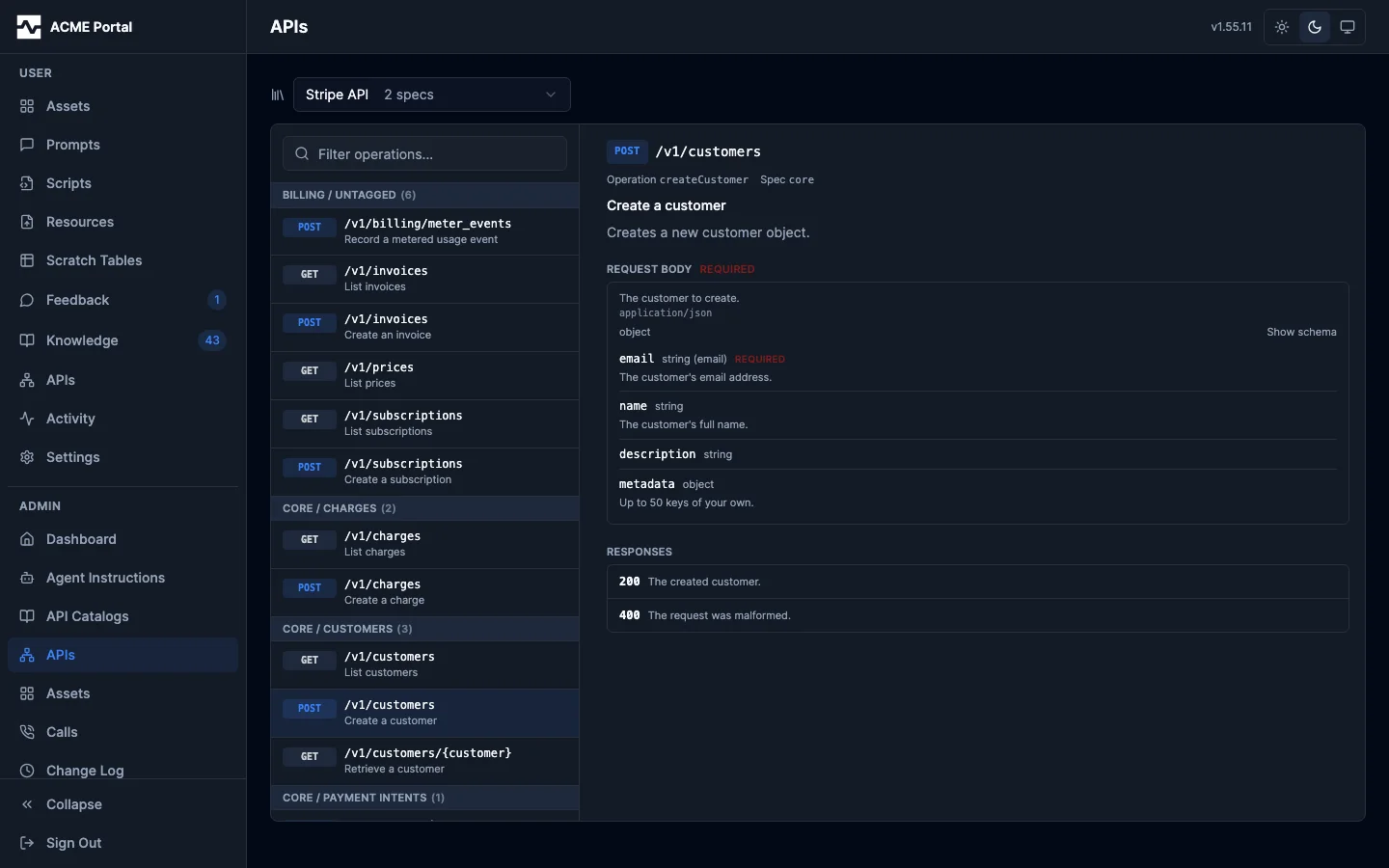Click the email property name

637,359
